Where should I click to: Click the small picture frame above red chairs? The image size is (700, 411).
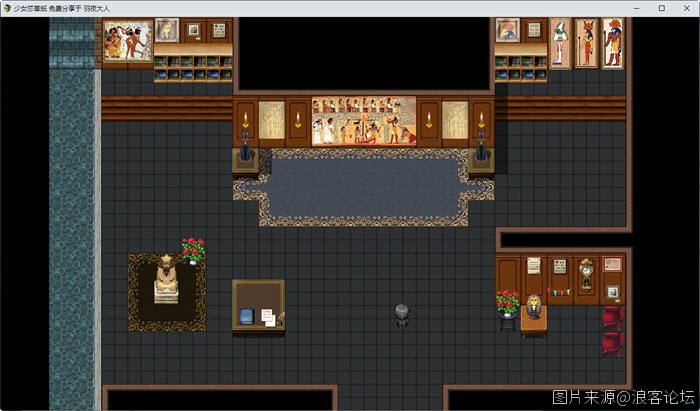612,292
